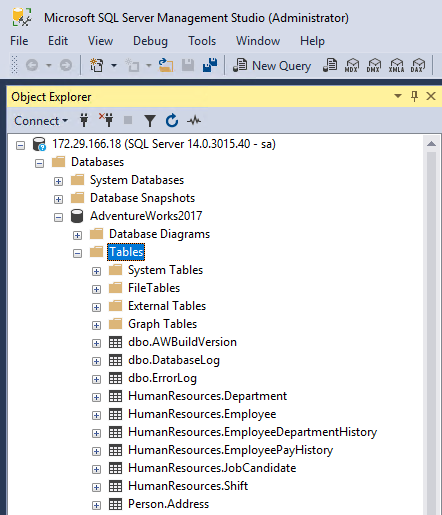Select the Person.Address table
This screenshot has height=515, width=442.
click(168, 504)
